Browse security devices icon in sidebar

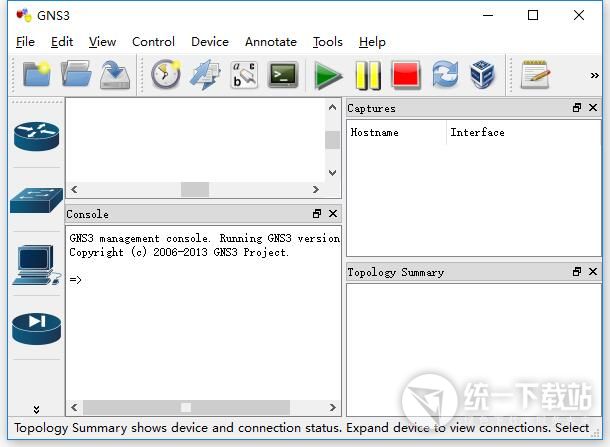[37, 329]
